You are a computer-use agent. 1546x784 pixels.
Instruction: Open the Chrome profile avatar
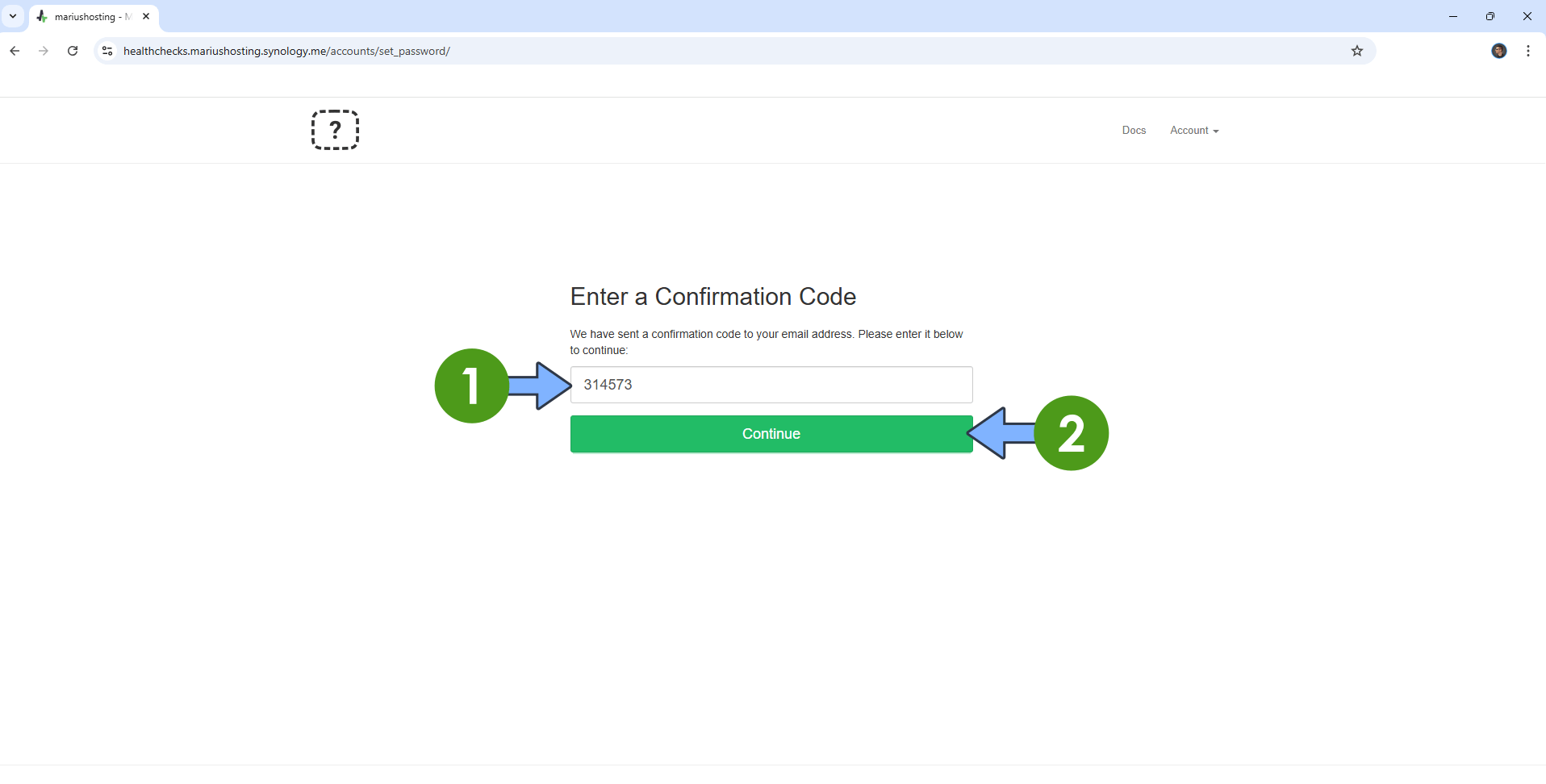[1498, 51]
